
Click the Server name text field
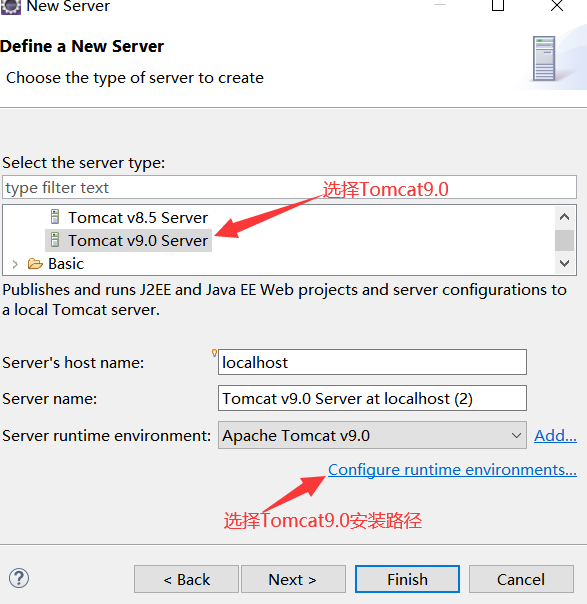[372, 398]
